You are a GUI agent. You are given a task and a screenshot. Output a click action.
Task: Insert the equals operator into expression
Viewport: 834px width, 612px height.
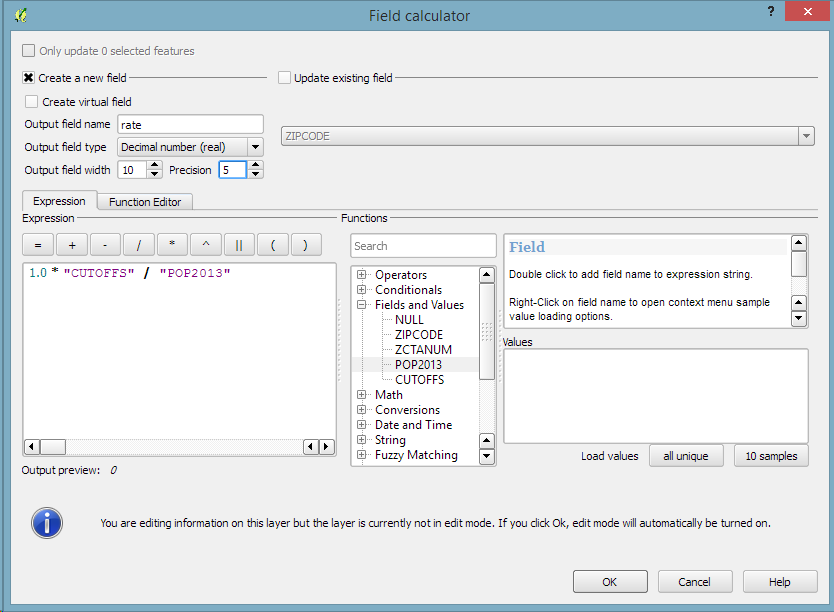coord(38,245)
